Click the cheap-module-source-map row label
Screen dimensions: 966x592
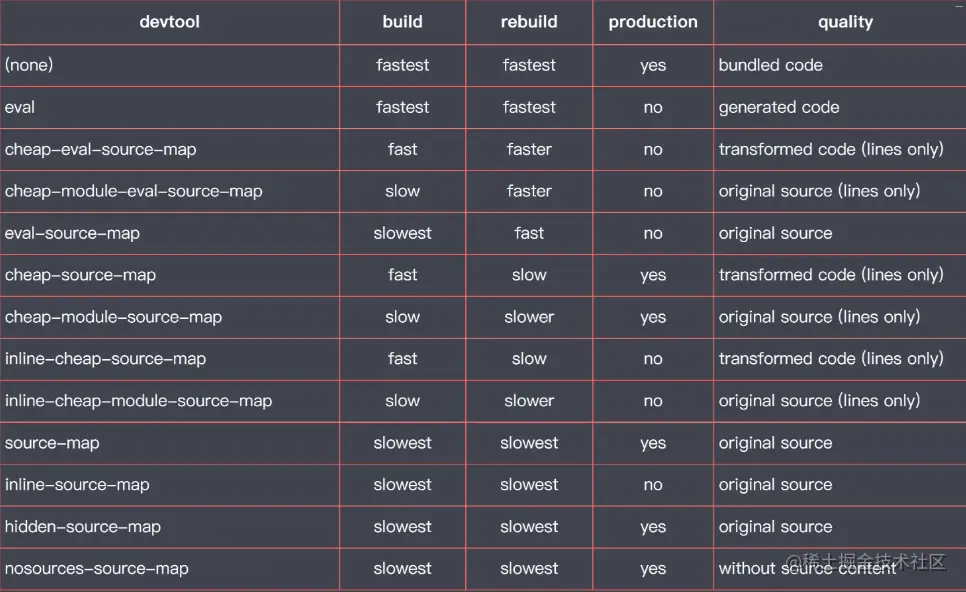coord(114,317)
